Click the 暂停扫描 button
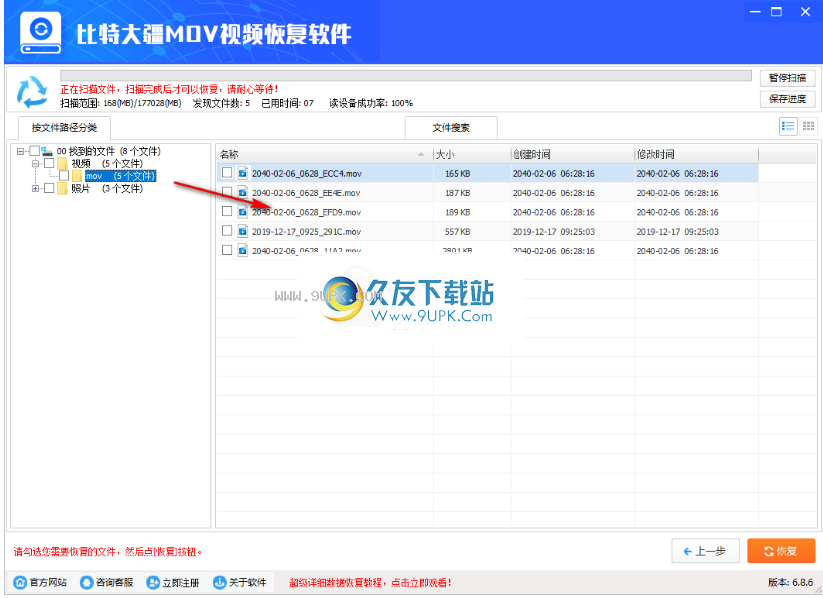The height and width of the screenshot is (598, 823). point(787,78)
